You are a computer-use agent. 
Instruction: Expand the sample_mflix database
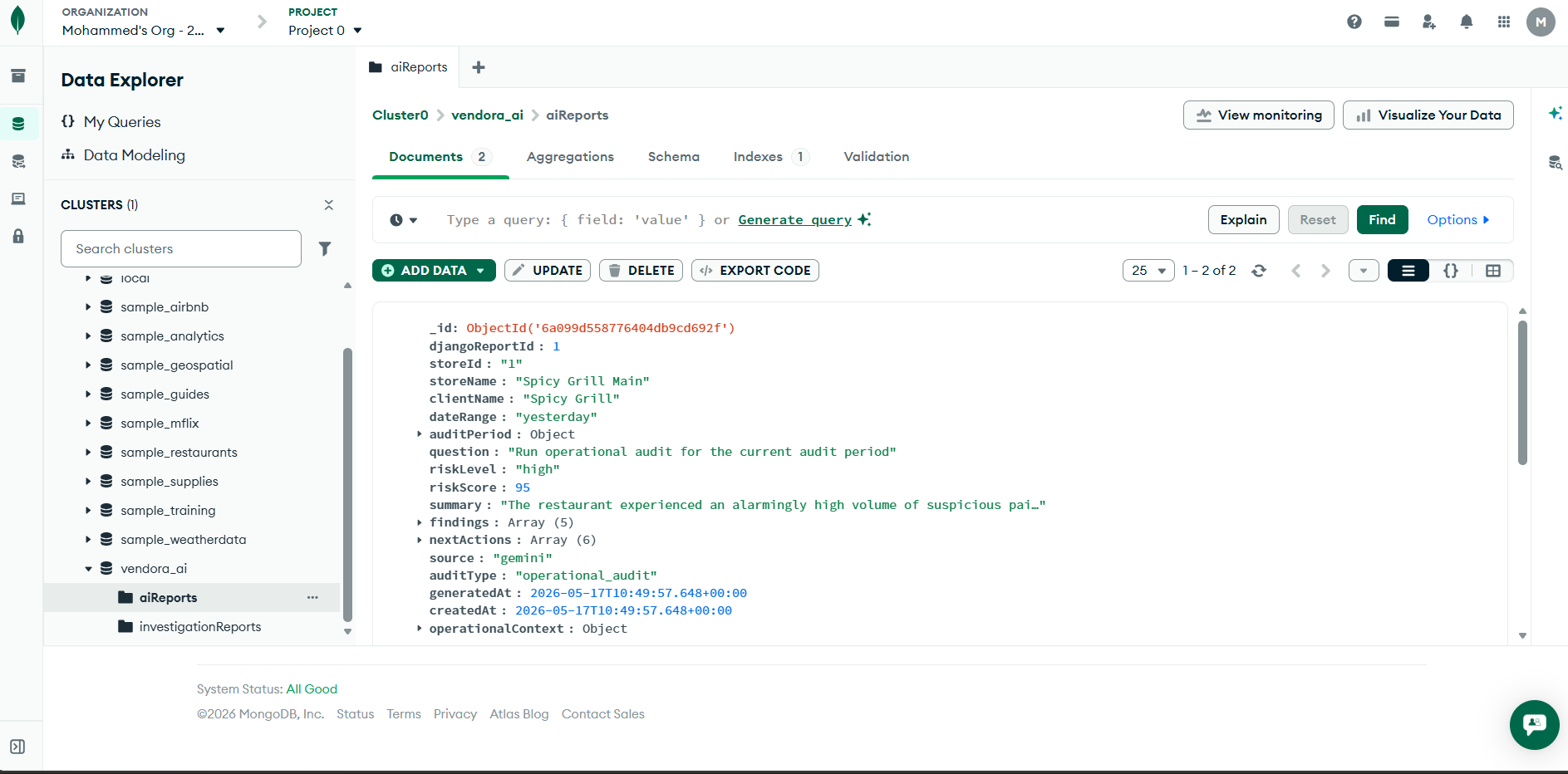pos(88,424)
